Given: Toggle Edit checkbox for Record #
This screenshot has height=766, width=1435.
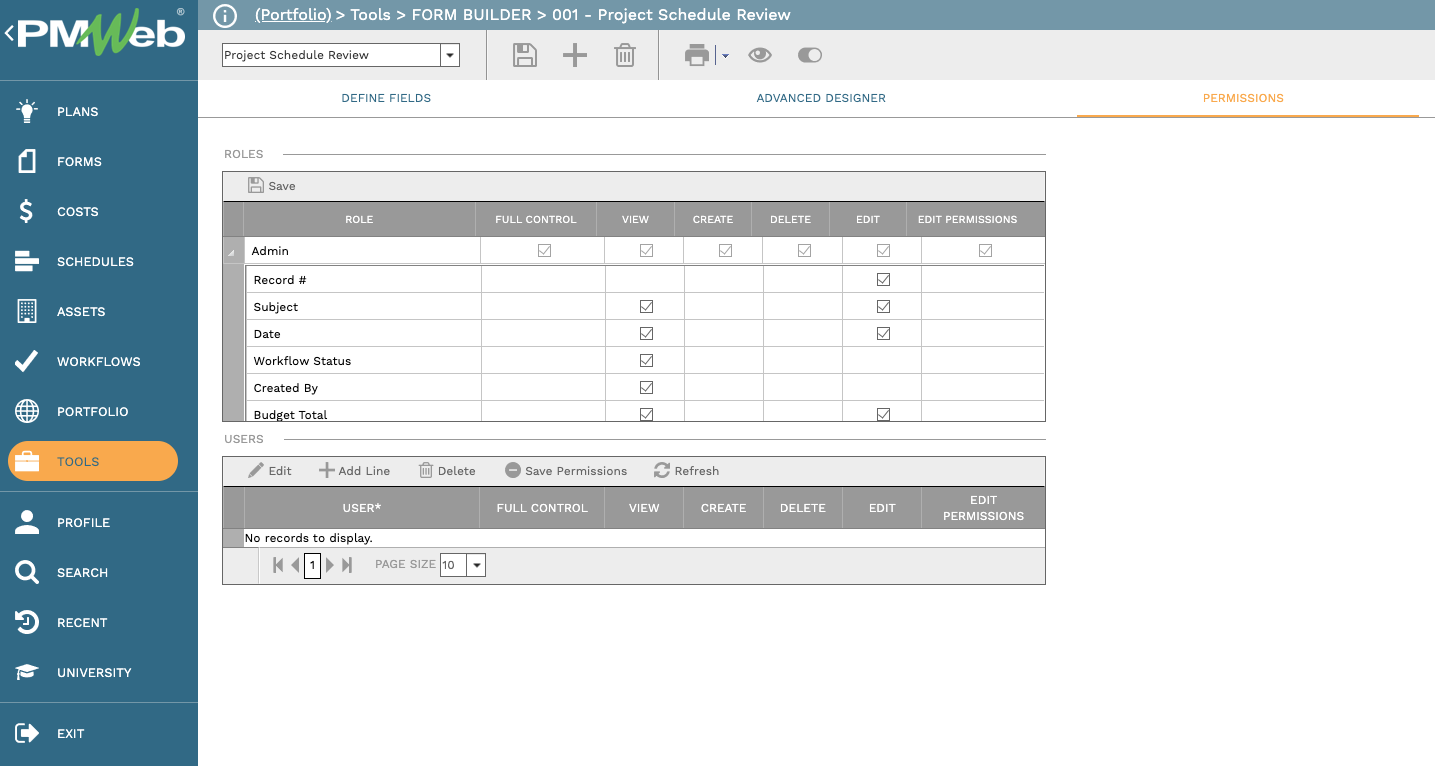Looking at the screenshot, I should tap(883, 280).
